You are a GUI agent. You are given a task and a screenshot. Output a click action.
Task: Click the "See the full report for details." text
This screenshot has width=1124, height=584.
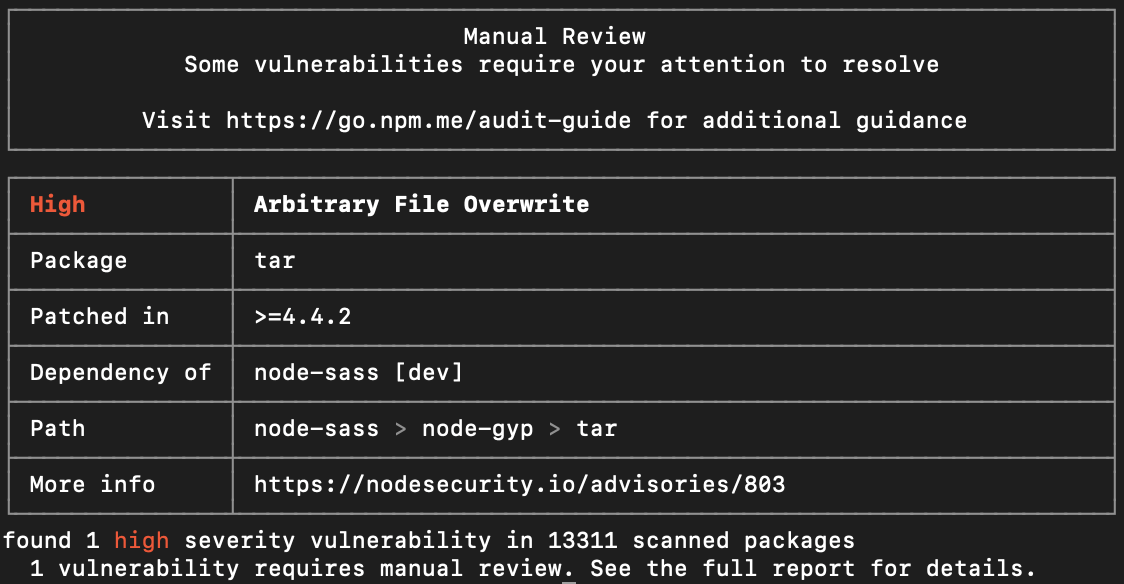point(812,569)
